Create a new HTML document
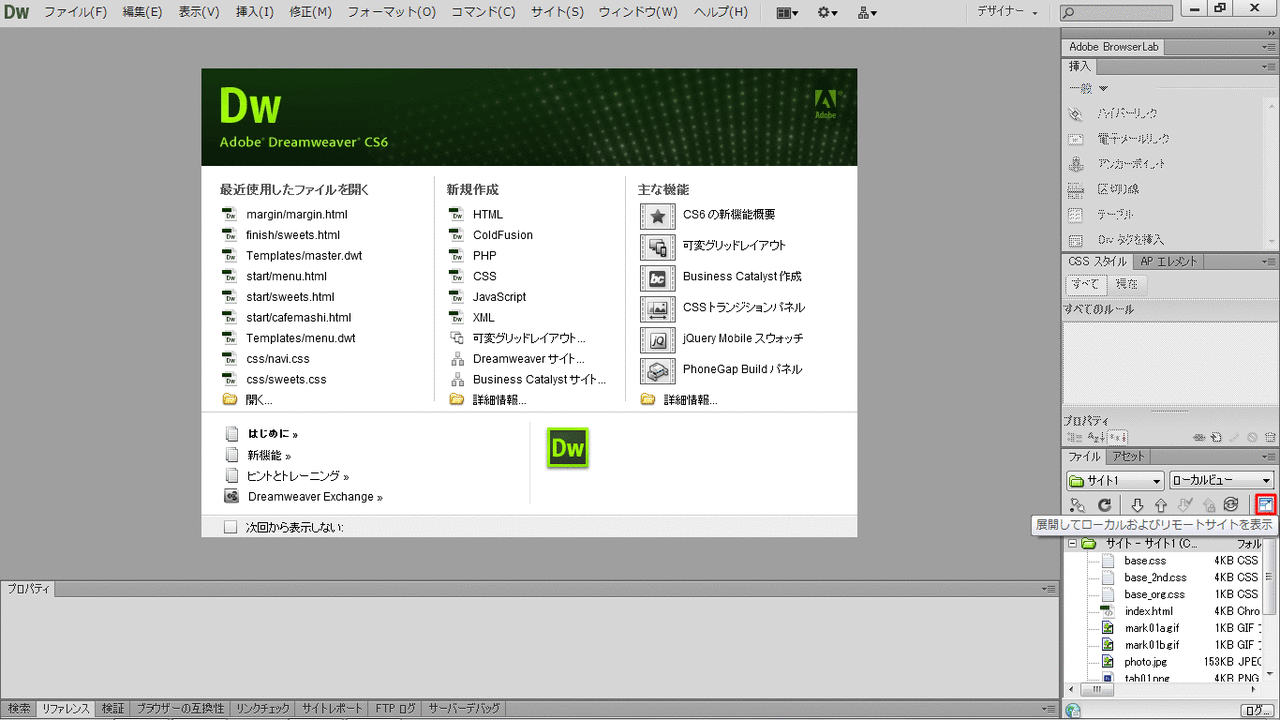The width and height of the screenshot is (1280, 720). coord(488,215)
